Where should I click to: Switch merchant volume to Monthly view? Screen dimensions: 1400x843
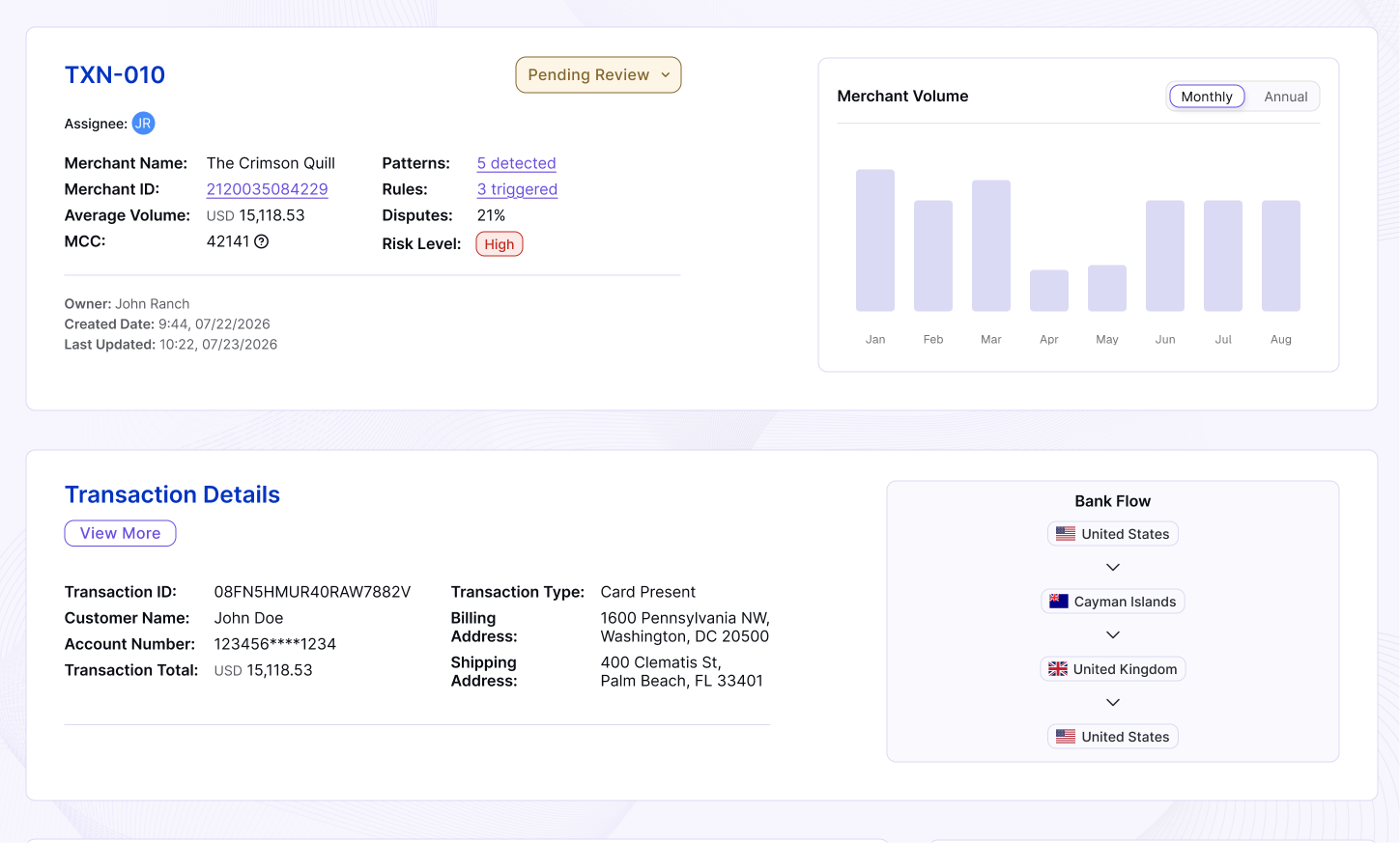(1207, 97)
